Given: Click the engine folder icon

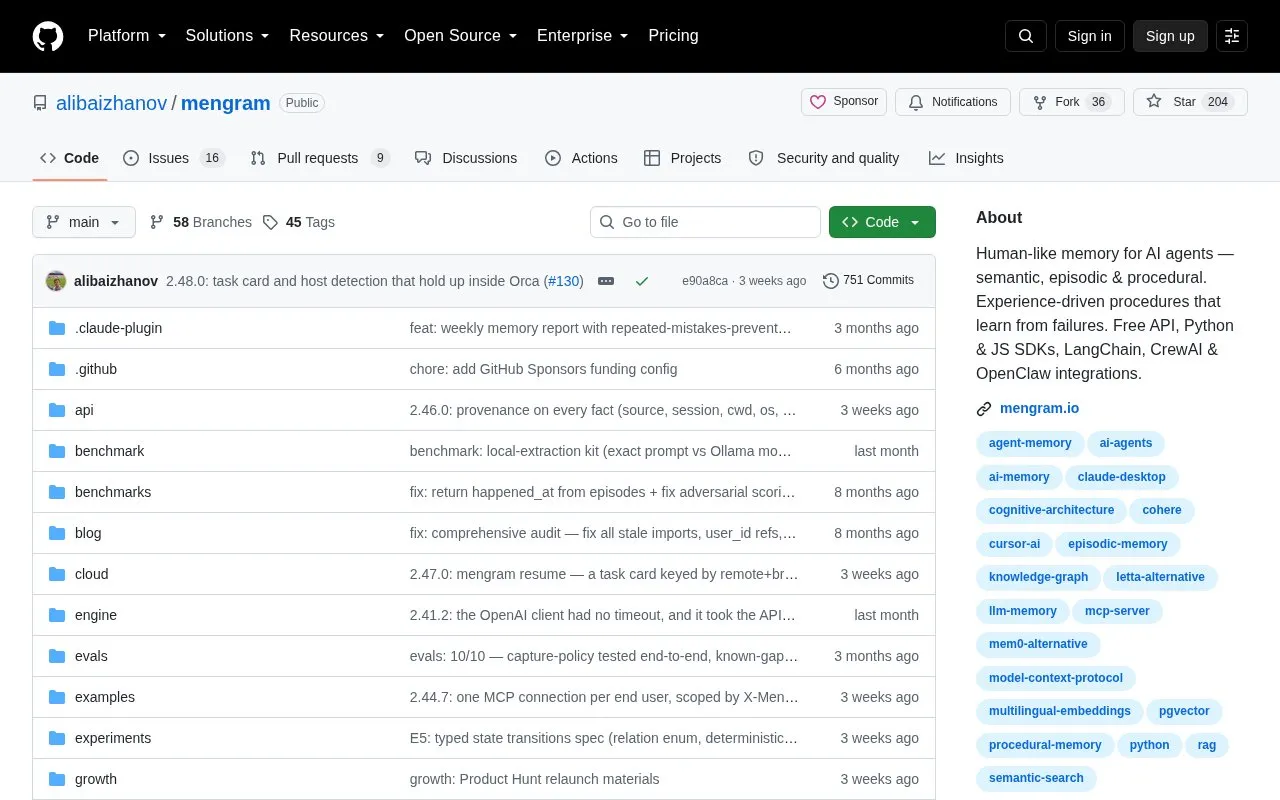Looking at the screenshot, I should click(57, 615).
